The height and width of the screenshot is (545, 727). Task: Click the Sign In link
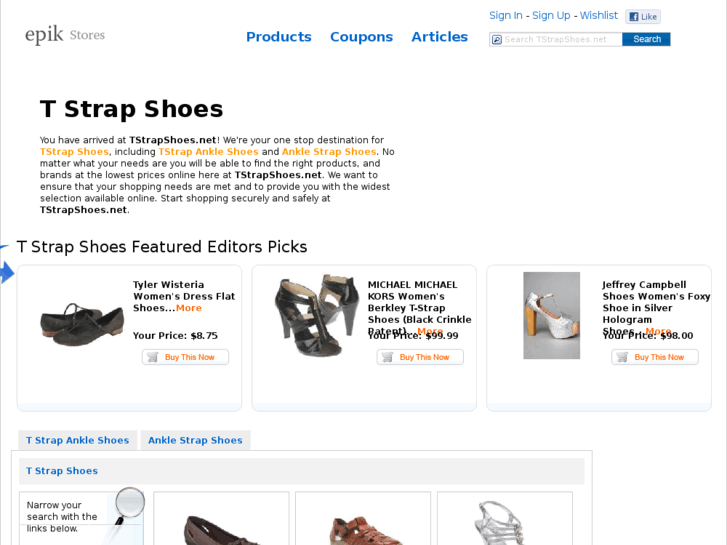505,16
